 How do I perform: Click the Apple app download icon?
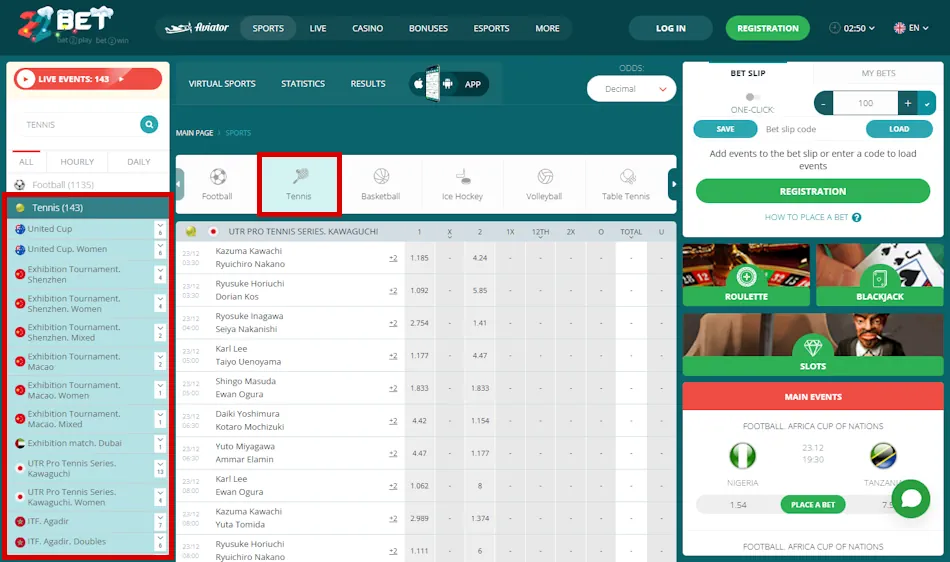(x=418, y=84)
